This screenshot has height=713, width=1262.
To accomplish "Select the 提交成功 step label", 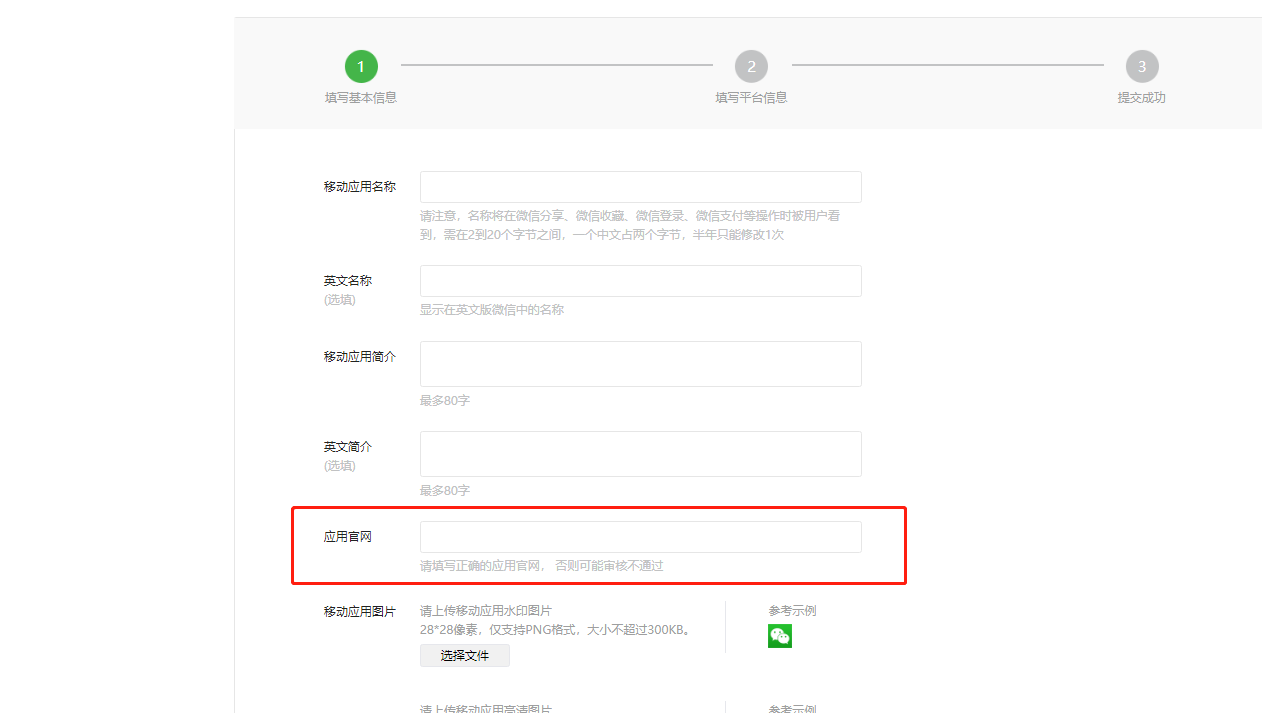I will [1141, 98].
